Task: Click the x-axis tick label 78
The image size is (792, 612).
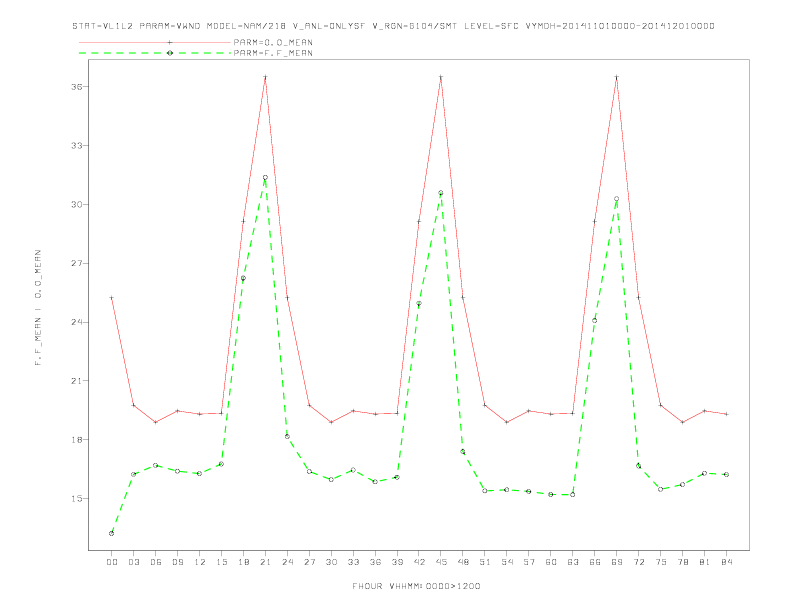Action: (x=682, y=562)
